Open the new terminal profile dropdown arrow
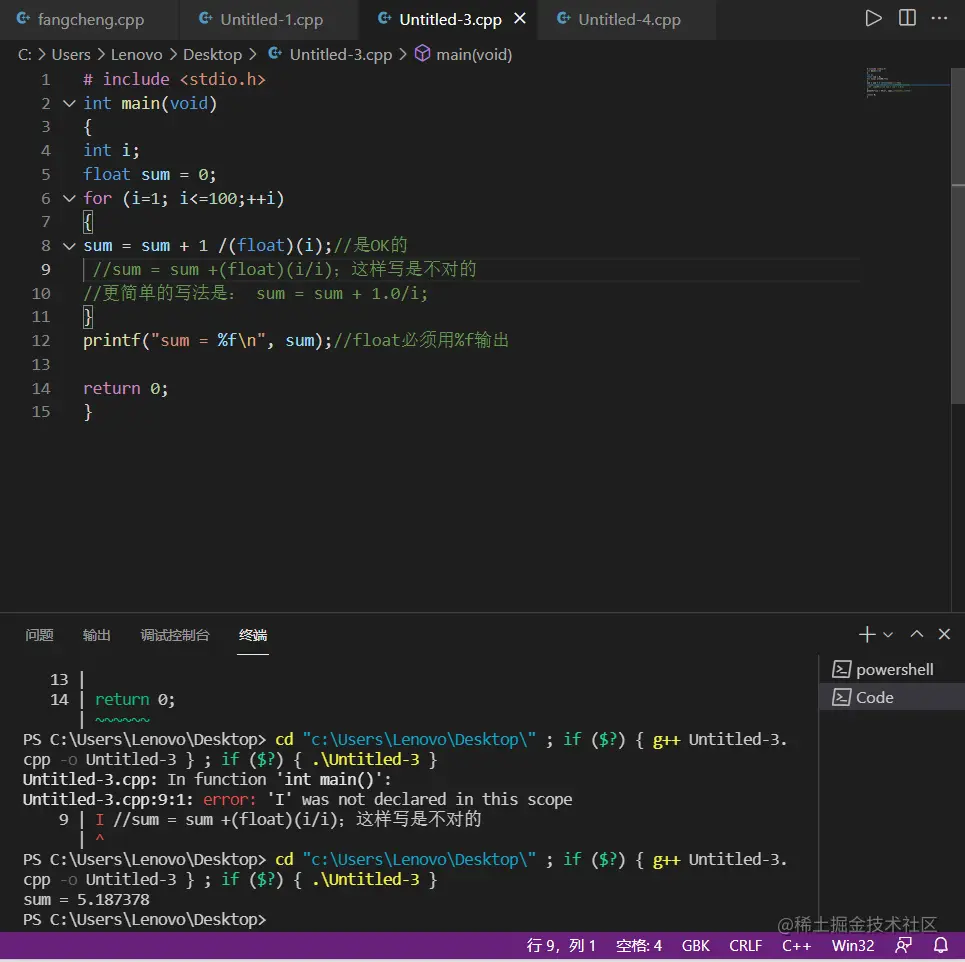Image resolution: width=965 pixels, height=962 pixels. click(888, 634)
